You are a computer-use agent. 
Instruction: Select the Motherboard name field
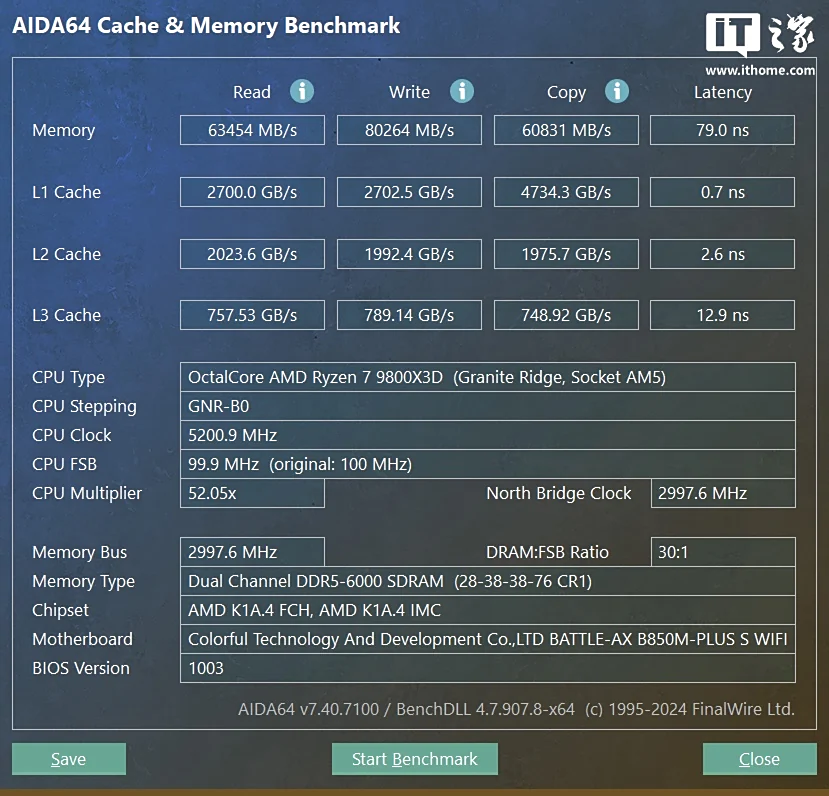tap(487, 639)
